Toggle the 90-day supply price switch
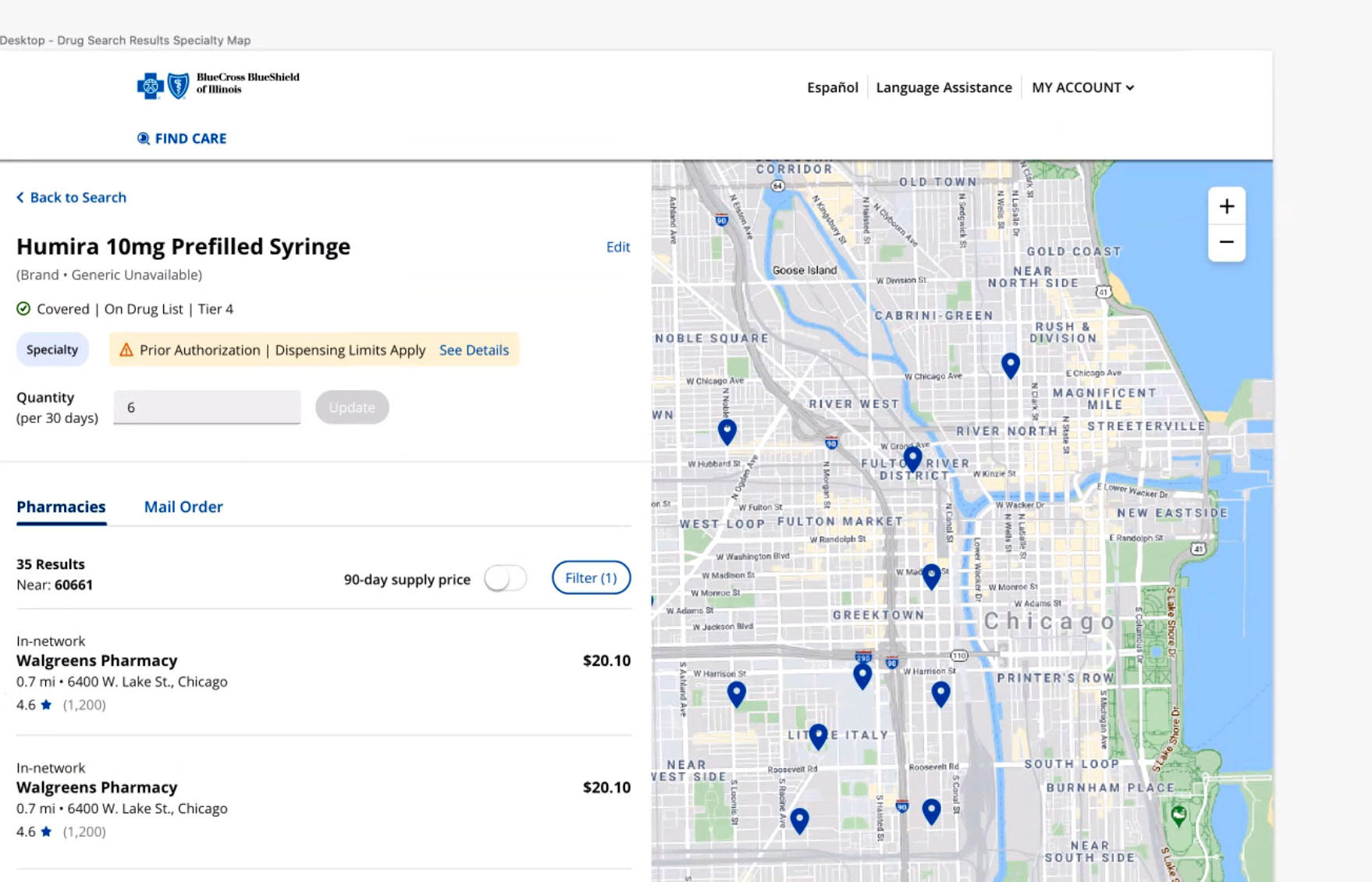Image resolution: width=1372 pixels, height=882 pixels. click(505, 578)
